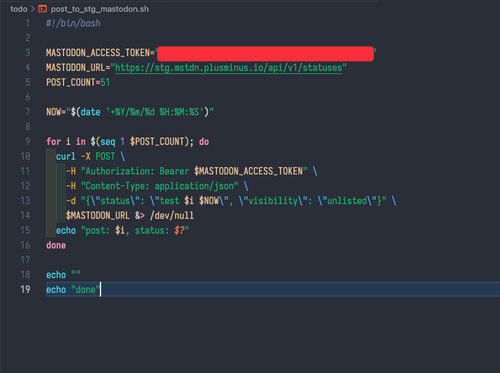
Task: Click the "done" string on line 19
Action: click(85, 289)
